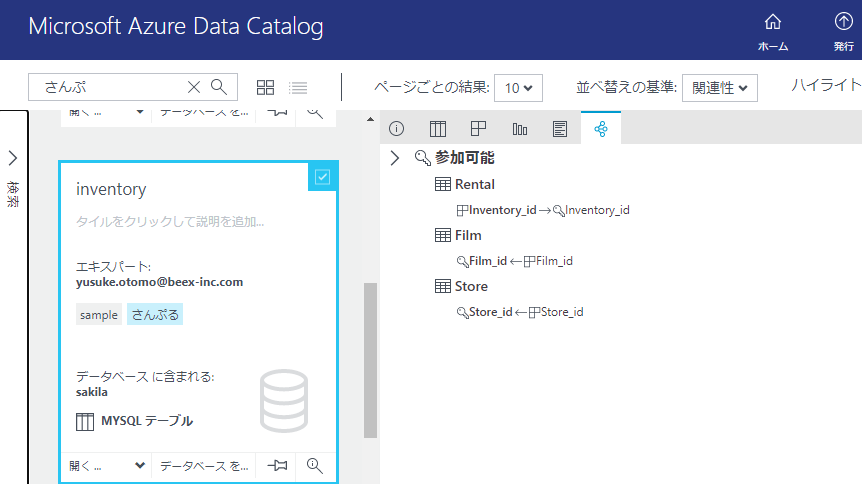Open the 開く dropdown on the inventory tile

click(106, 466)
